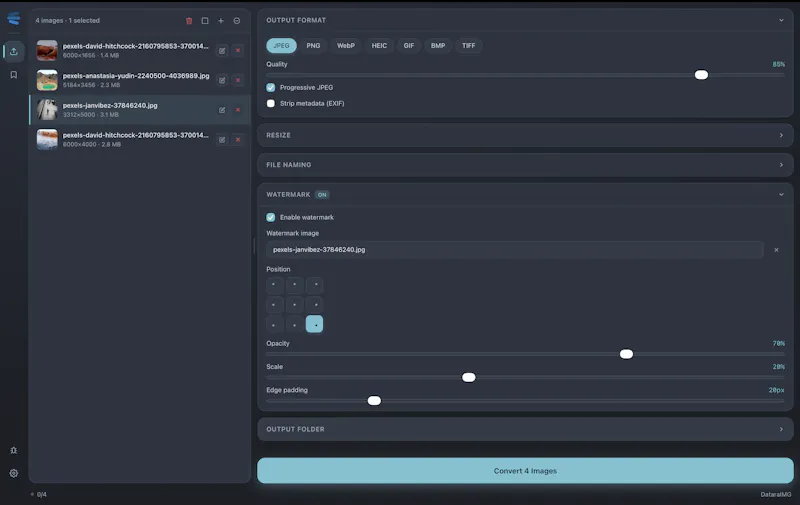Edit the anastasia-yudin image entry
Viewport: 800px width, 505px height.
pos(222,80)
